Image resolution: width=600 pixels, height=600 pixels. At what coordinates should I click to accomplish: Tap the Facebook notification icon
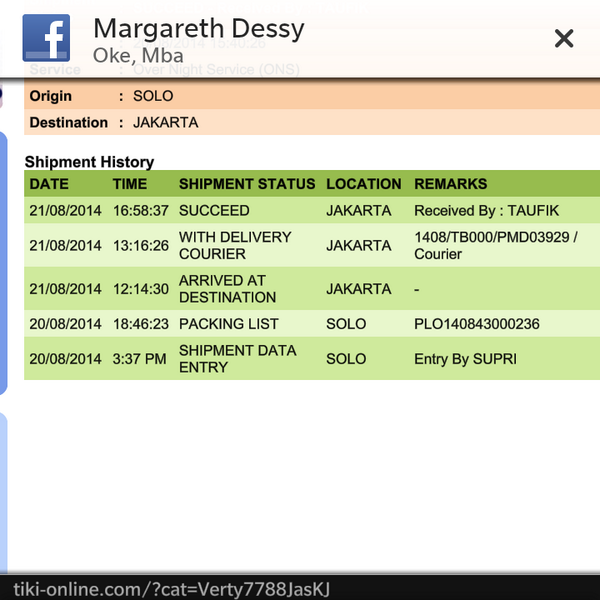click(46, 38)
